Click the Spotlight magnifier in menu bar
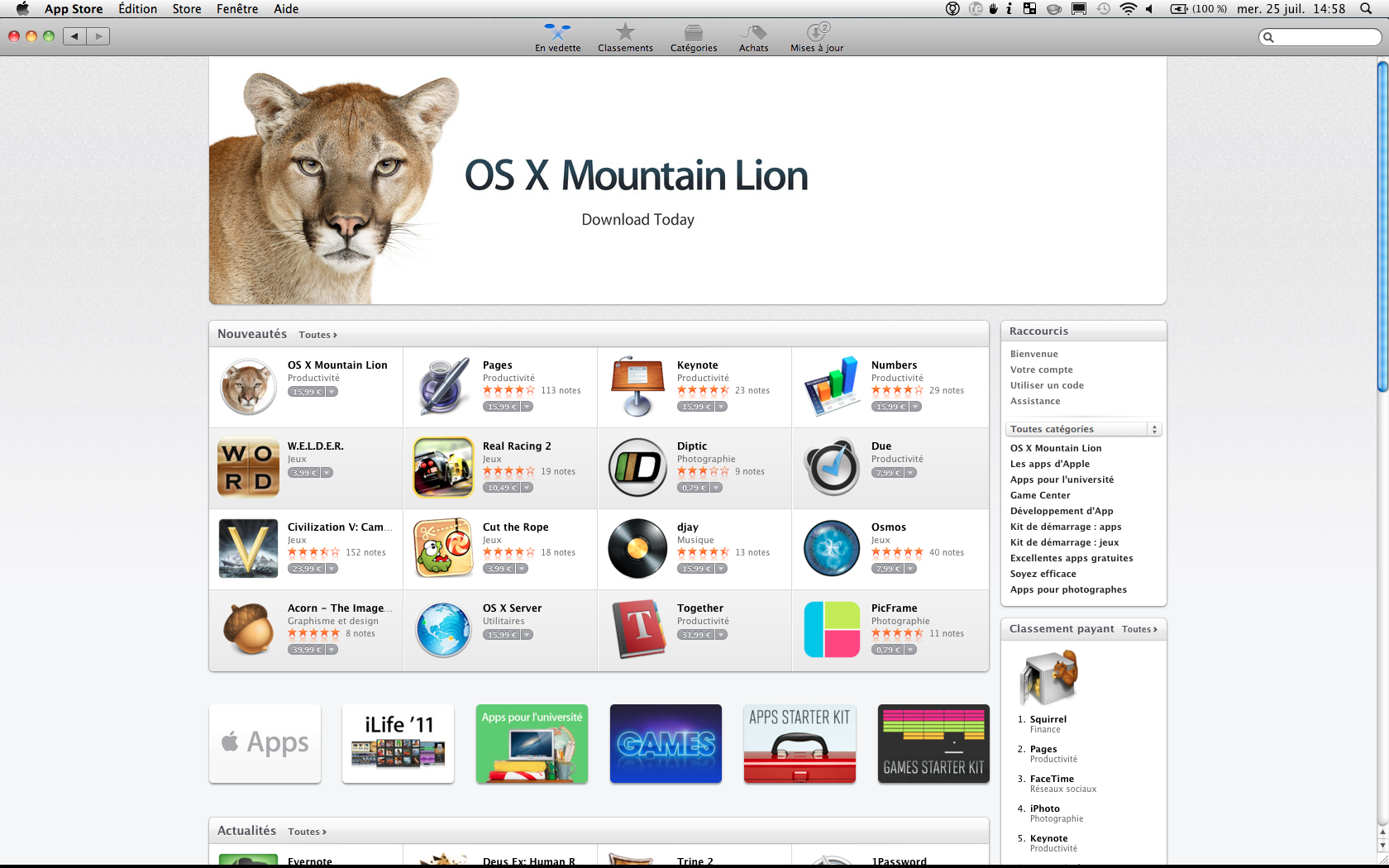 pos(1366,9)
